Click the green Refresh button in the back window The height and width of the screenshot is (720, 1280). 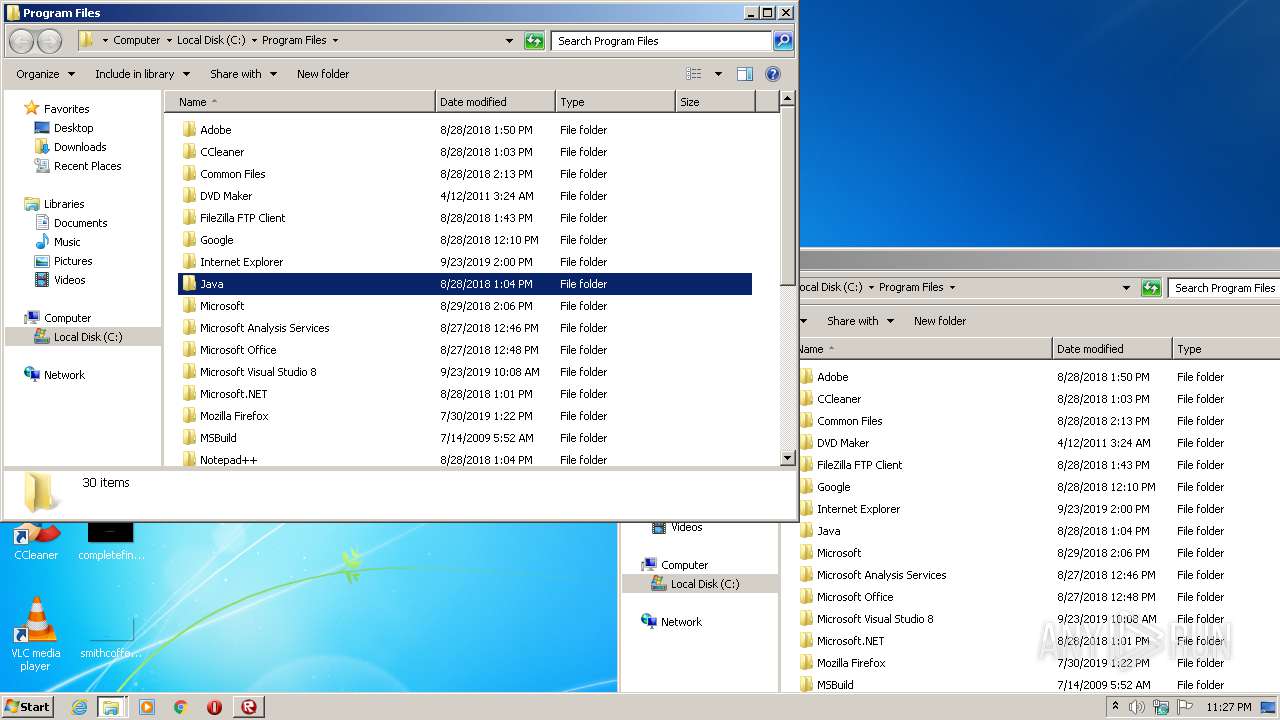pyautogui.click(x=1152, y=288)
